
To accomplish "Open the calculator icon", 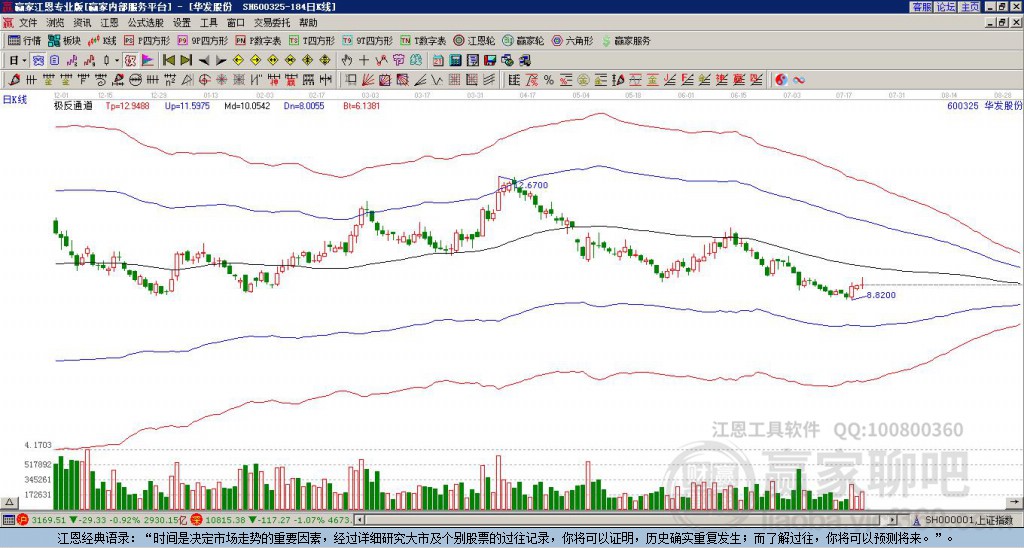I will point(455,61).
